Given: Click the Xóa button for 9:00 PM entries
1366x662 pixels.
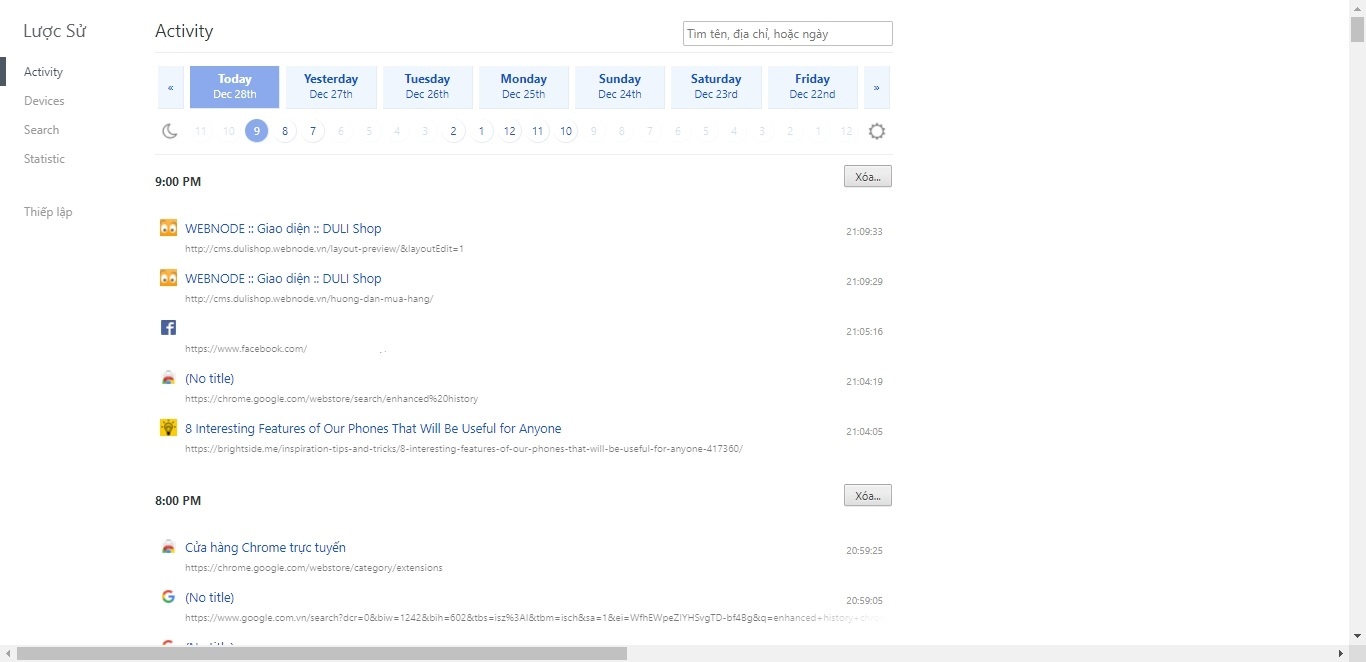Looking at the screenshot, I should point(866,176).
